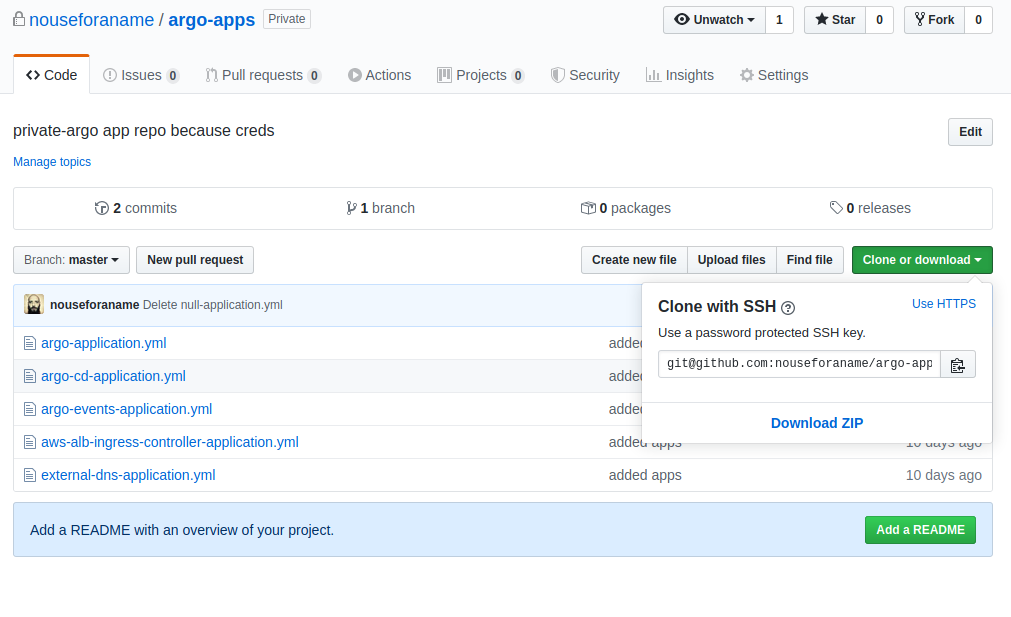Click the file icon beside argo-cd-application.yml
This screenshot has height=617, width=1011.
coord(30,376)
